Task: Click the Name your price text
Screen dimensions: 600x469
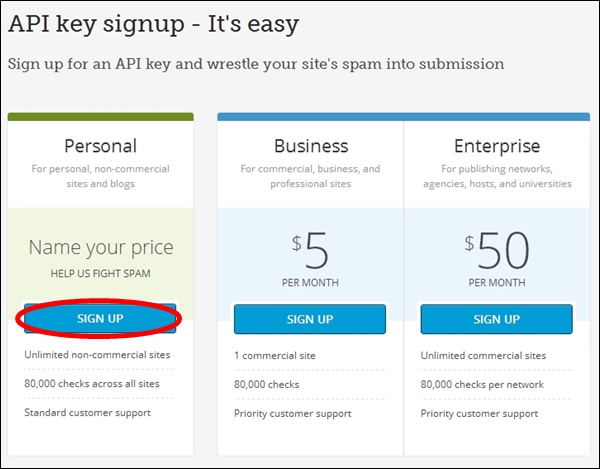Action: (101, 248)
